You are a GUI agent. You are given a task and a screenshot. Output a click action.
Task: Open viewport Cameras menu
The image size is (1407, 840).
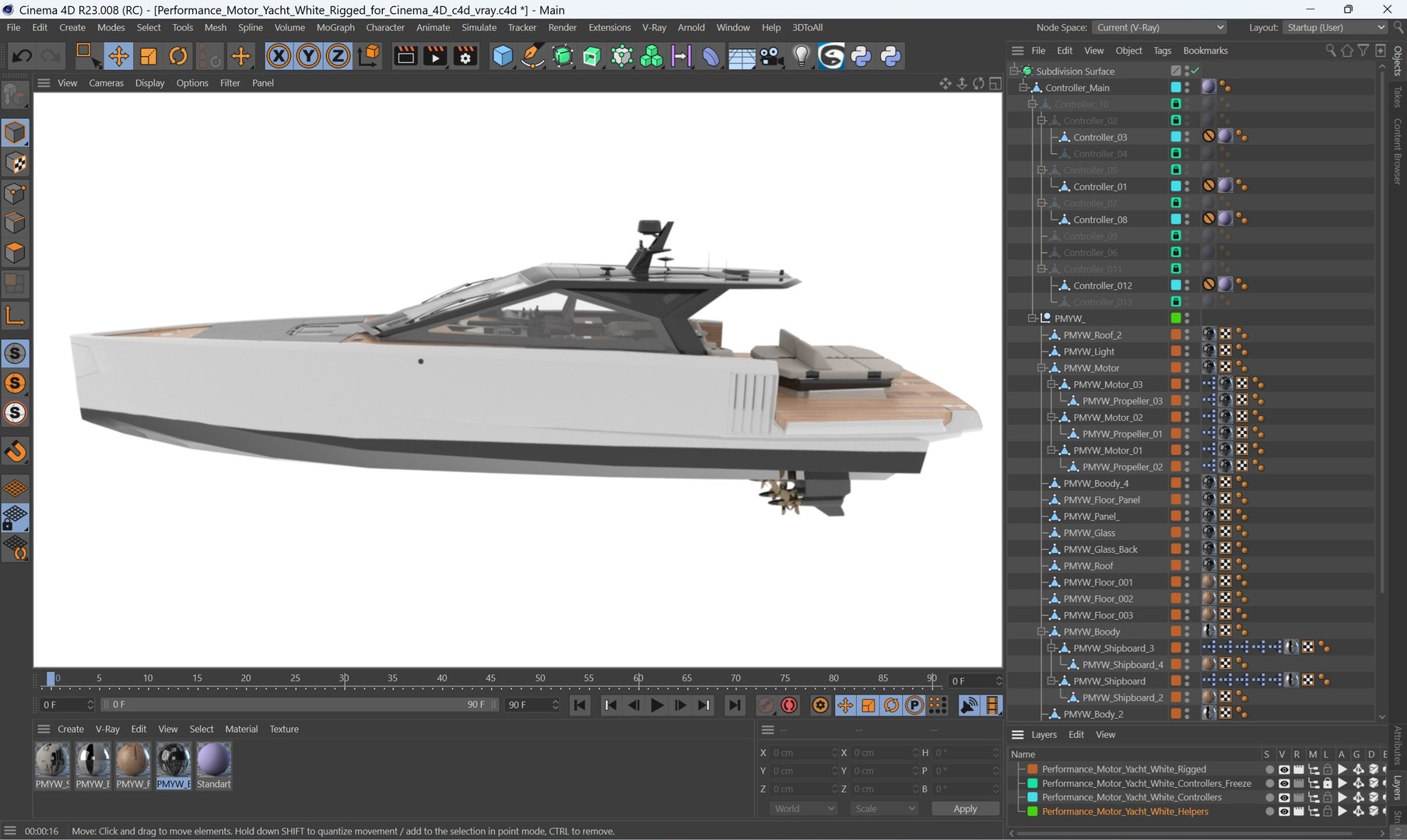(106, 83)
